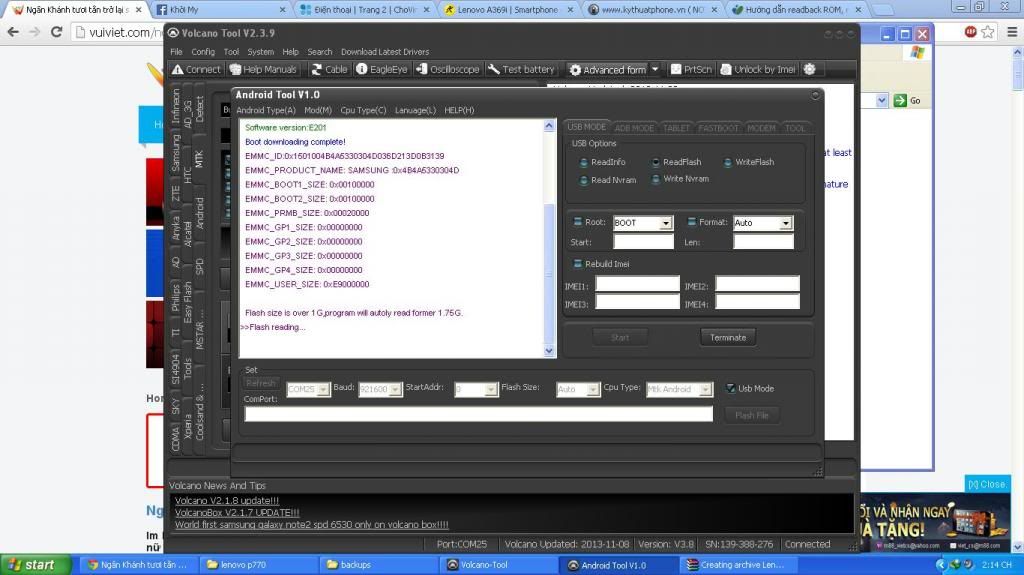Click the IMEI1 input field

(x=637, y=284)
